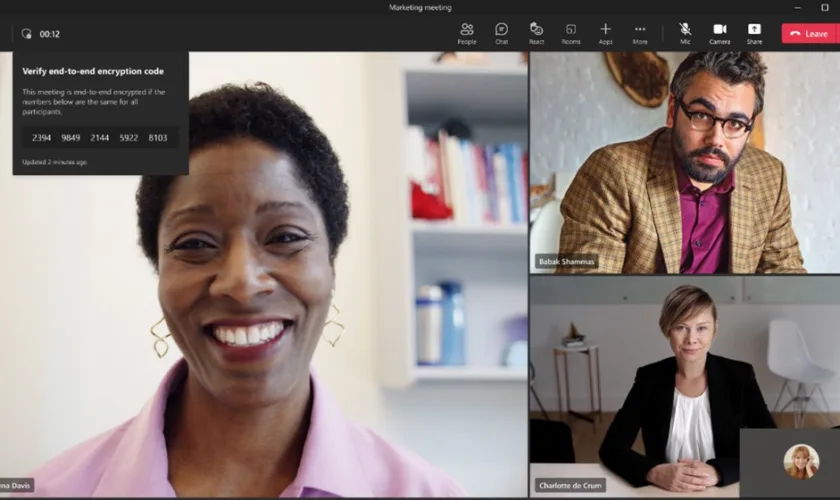Open the meeting Chat
The height and width of the screenshot is (500, 840).
pos(501,33)
